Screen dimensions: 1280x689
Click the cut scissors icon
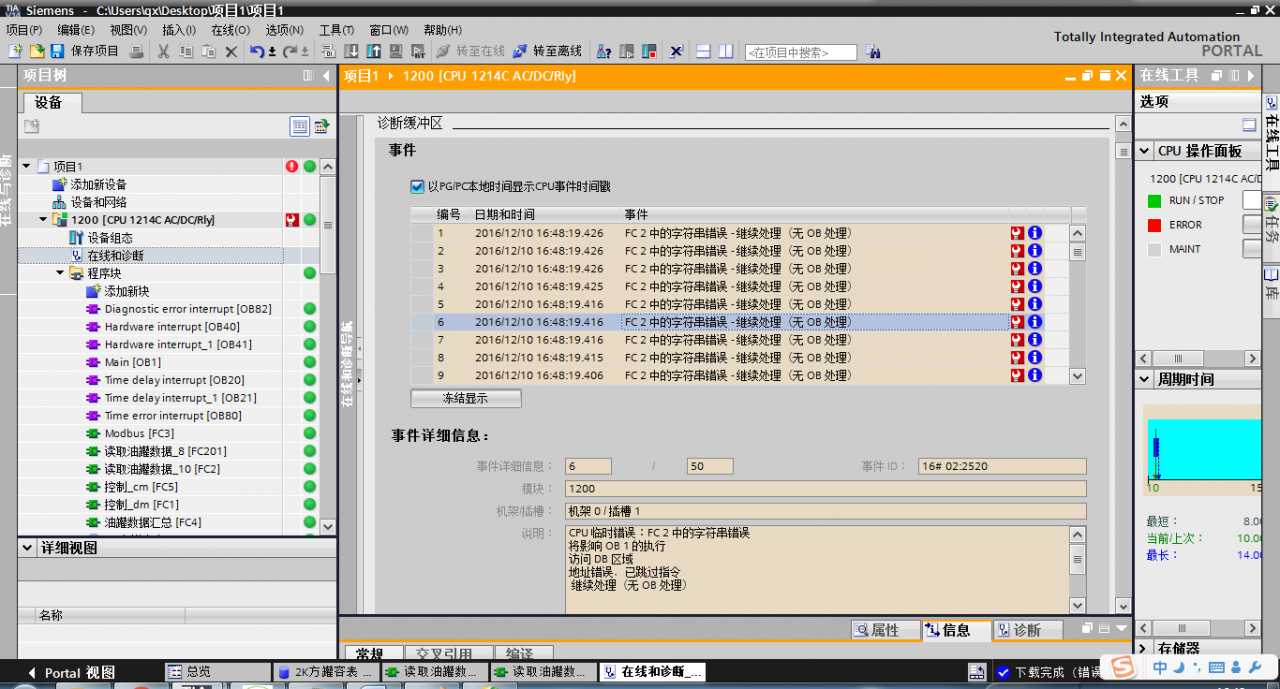pyautogui.click(x=164, y=51)
